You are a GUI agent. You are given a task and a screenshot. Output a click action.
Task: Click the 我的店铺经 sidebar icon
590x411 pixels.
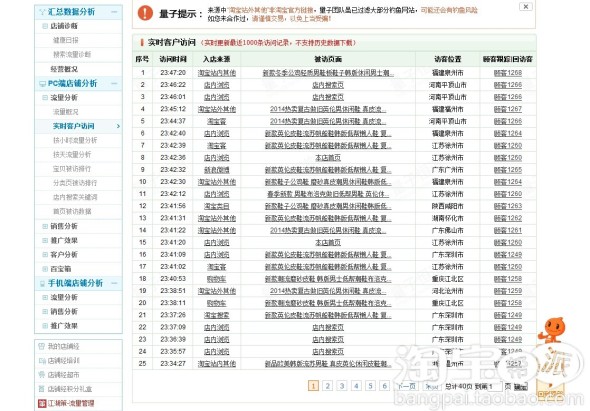41,346
